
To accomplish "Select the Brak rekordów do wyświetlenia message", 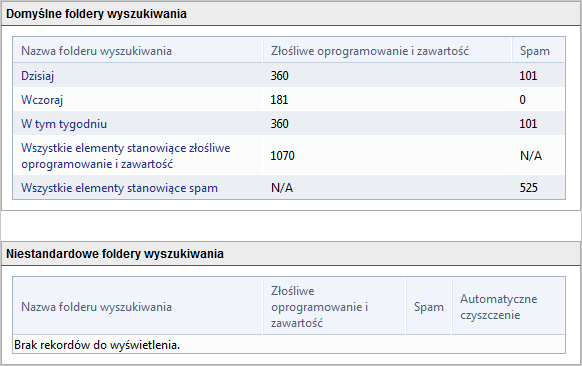I will (x=97, y=345).
